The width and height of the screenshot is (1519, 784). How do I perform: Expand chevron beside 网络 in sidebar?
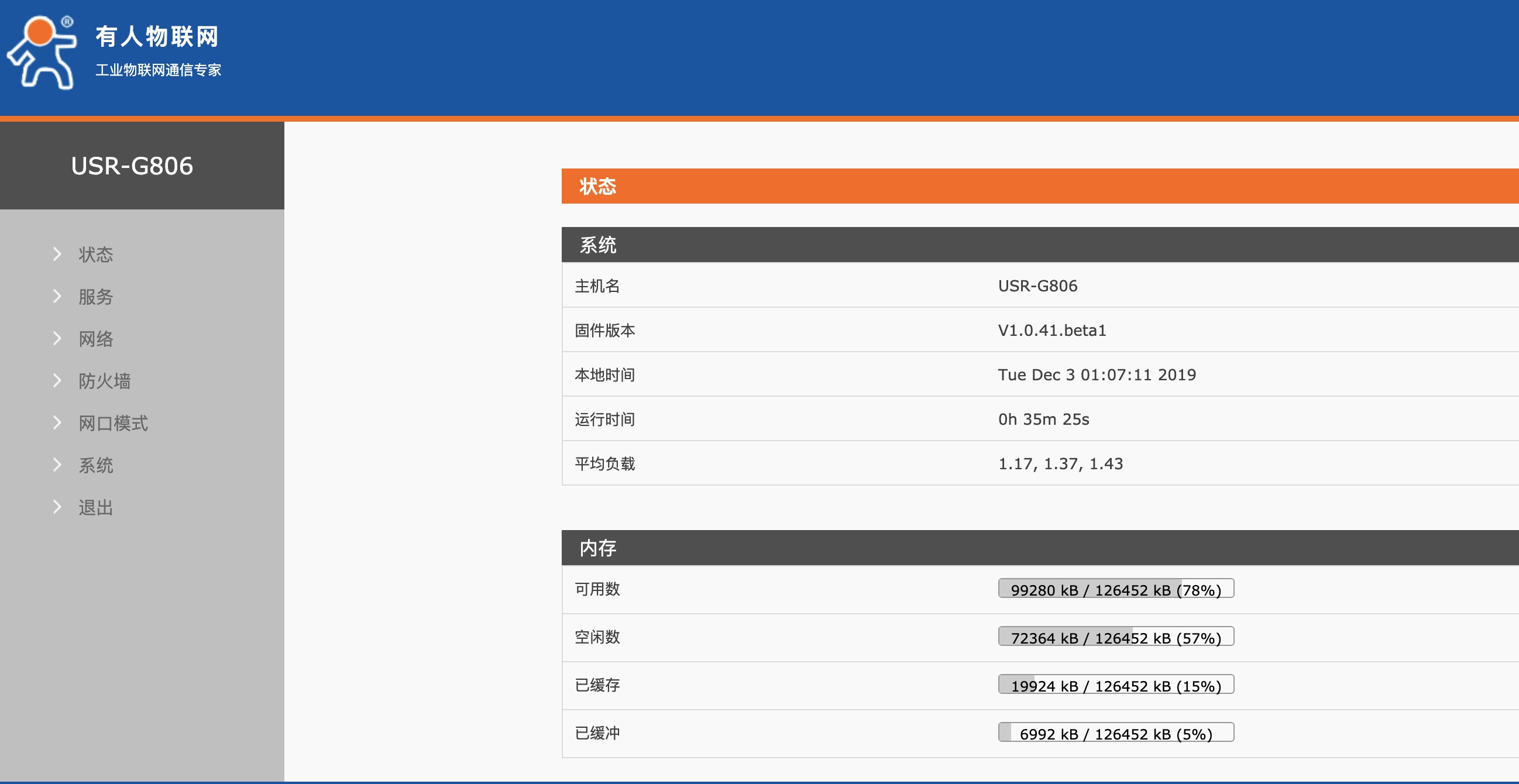[x=57, y=338]
